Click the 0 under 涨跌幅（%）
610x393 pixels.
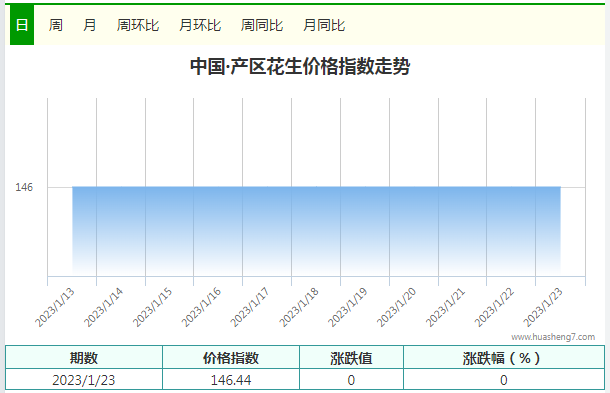tap(504, 380)
